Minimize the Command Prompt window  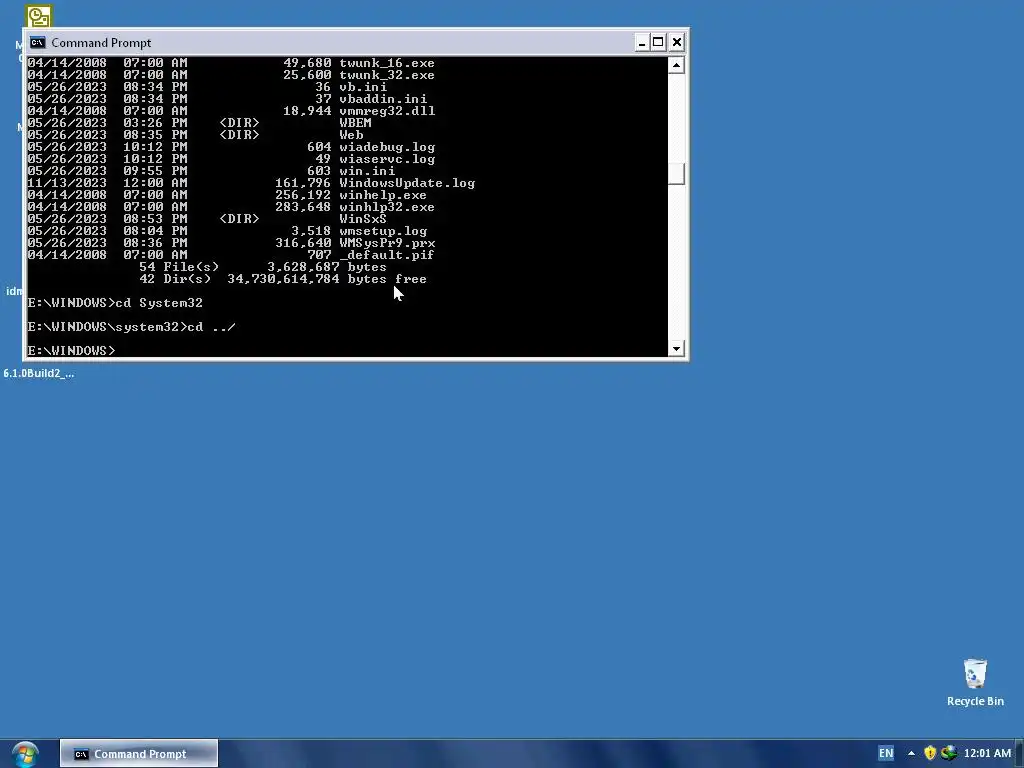point(642,42)
